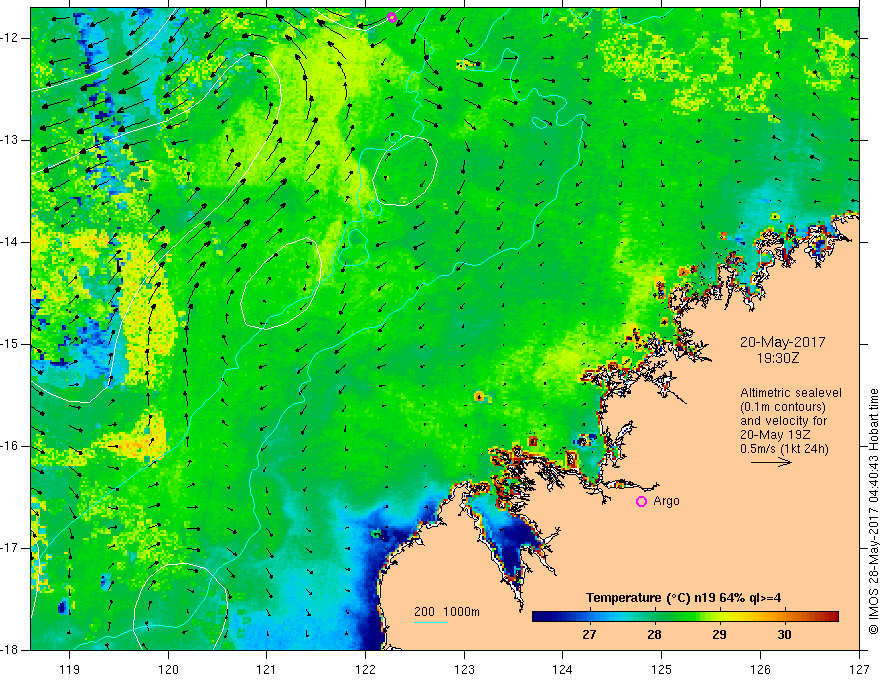Click the '1000m' depth contour label
This screenshot has height=680, width=880.
(461, 612)
